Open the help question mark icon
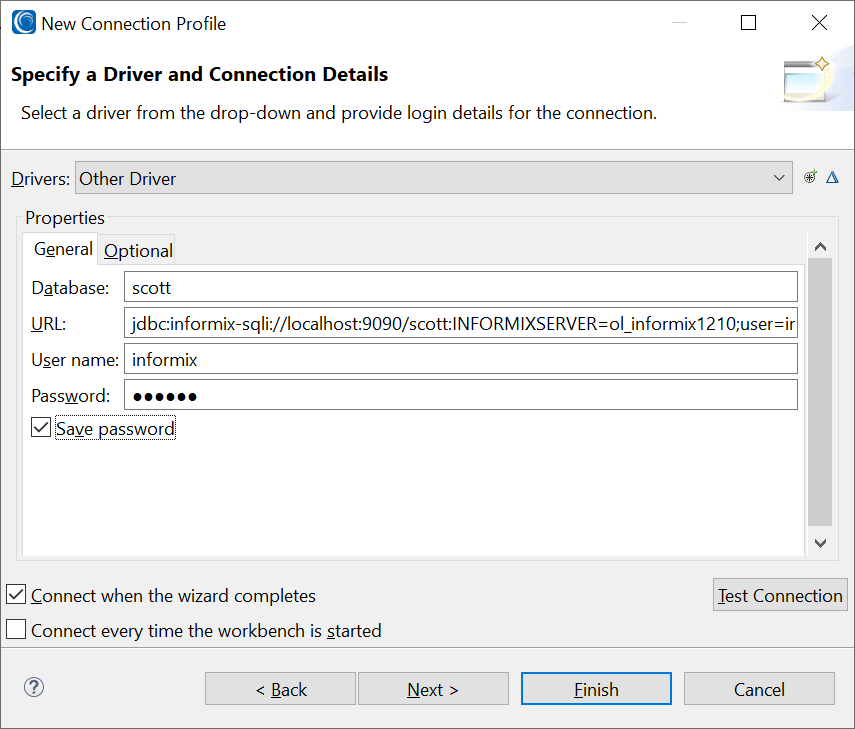855x729 pixels. (x=34, y=688)
